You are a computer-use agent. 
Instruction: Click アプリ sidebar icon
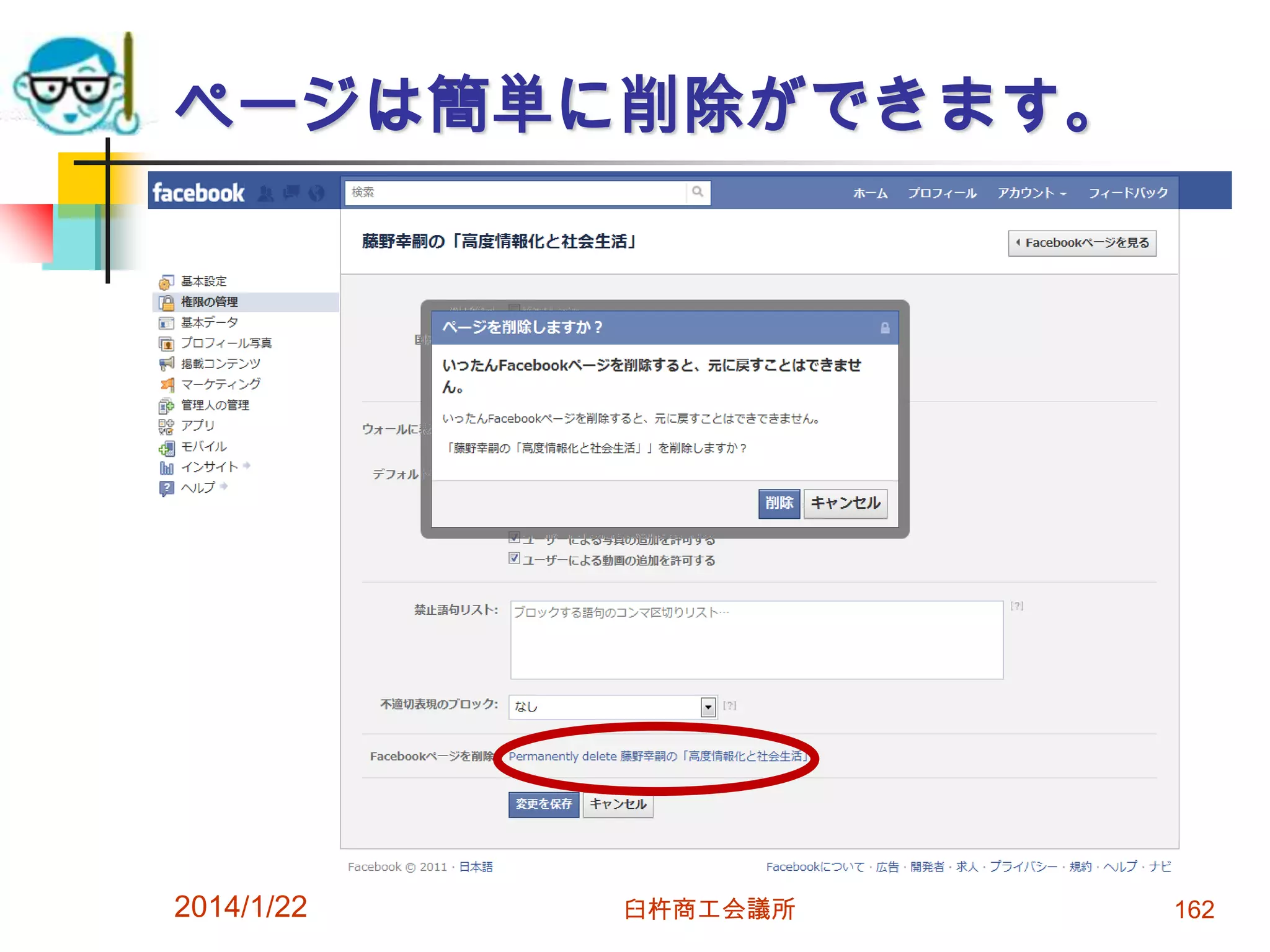click(166, 426)
